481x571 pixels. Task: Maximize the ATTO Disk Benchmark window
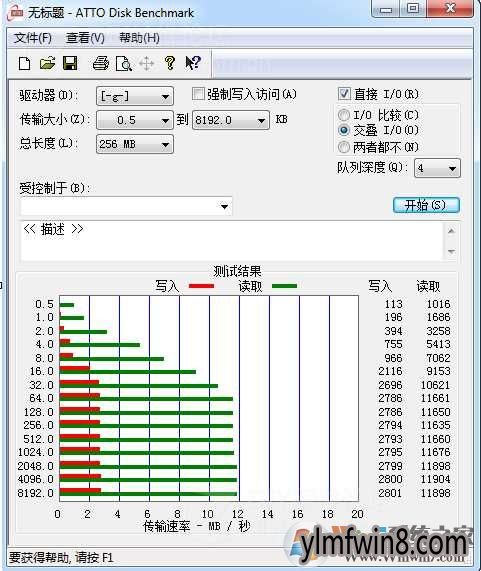[x=413, y=9]
